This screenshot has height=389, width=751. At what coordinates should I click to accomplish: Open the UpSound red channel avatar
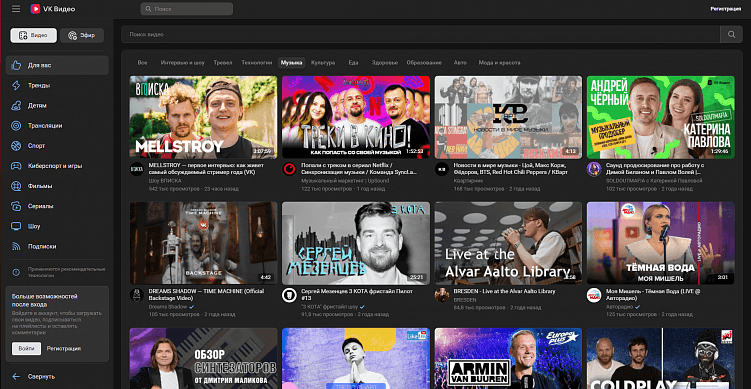[x=289, y=169]
